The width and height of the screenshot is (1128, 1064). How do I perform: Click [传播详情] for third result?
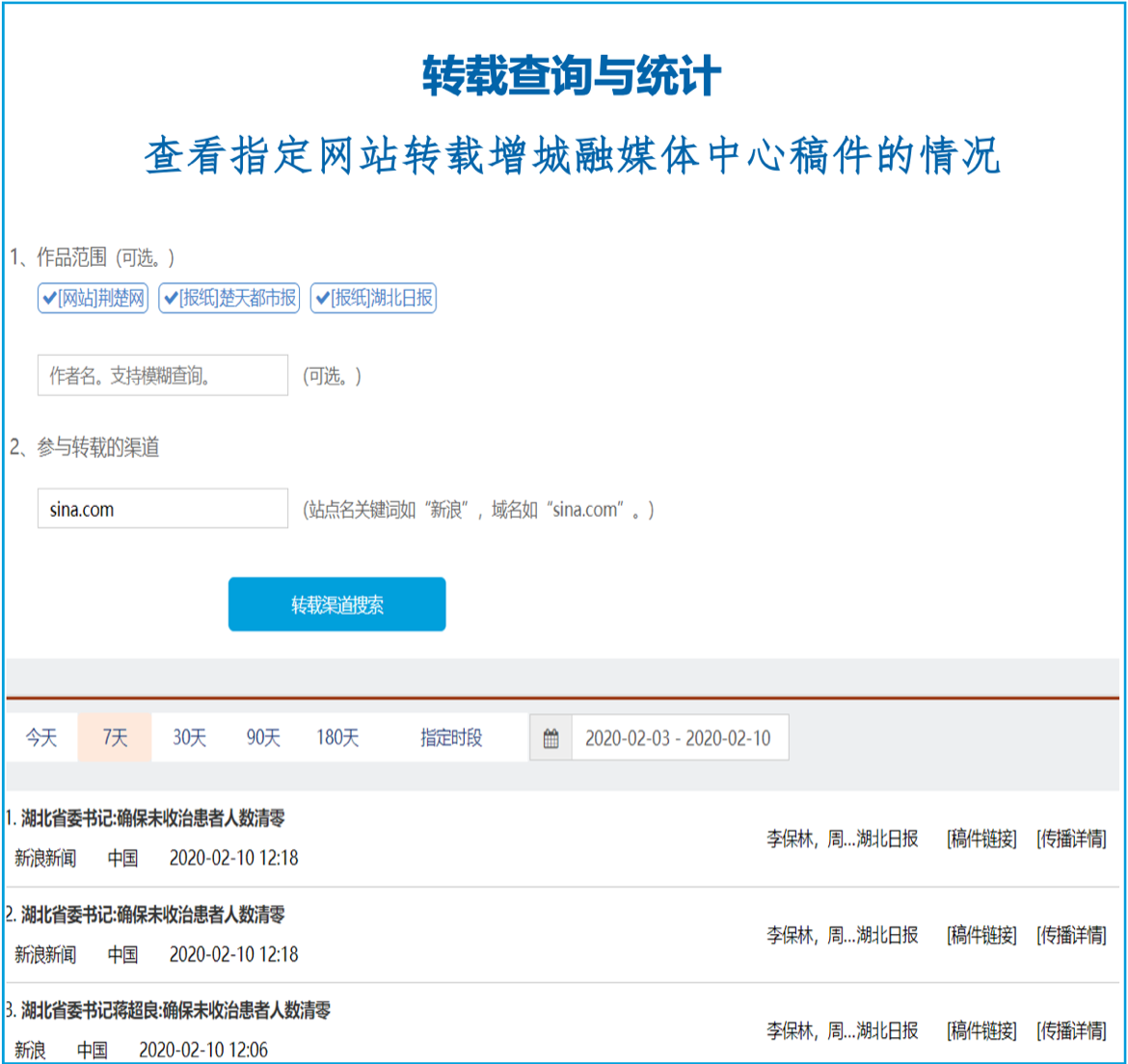(1071, 1031)
